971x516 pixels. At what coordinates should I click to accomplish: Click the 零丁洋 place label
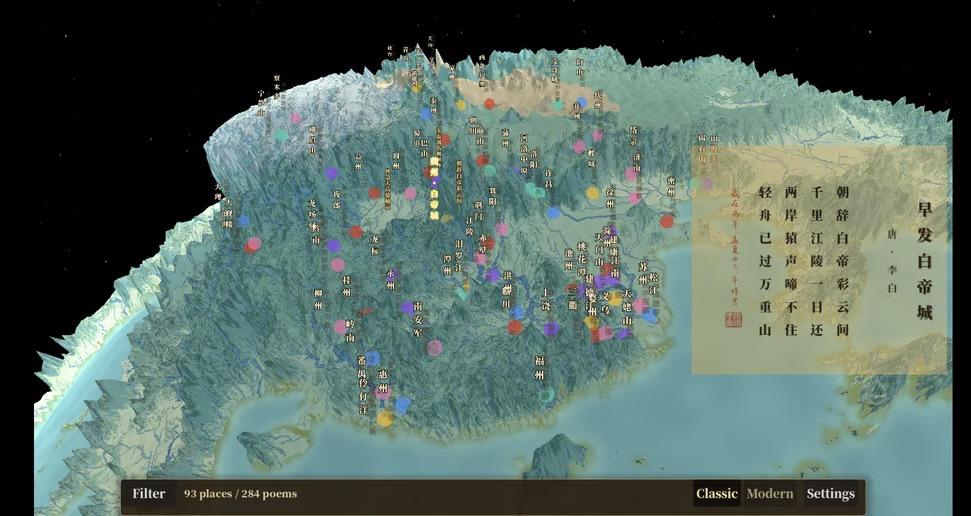(364, 395)
